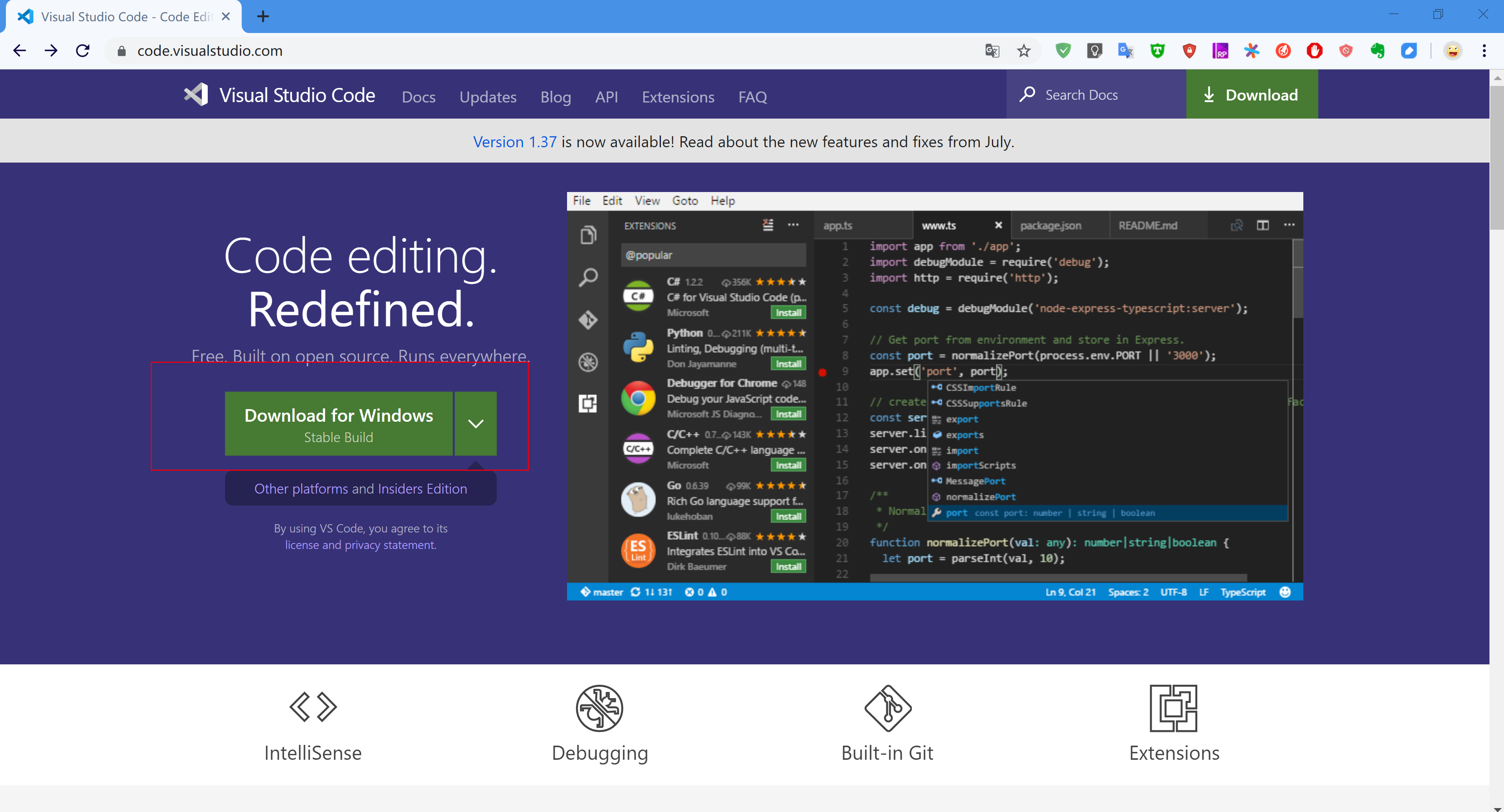The height and width of the screenshot is (812, 1504).
Task: Click the editor screenshot's Explorer files icon
Action: click(588, 235)
